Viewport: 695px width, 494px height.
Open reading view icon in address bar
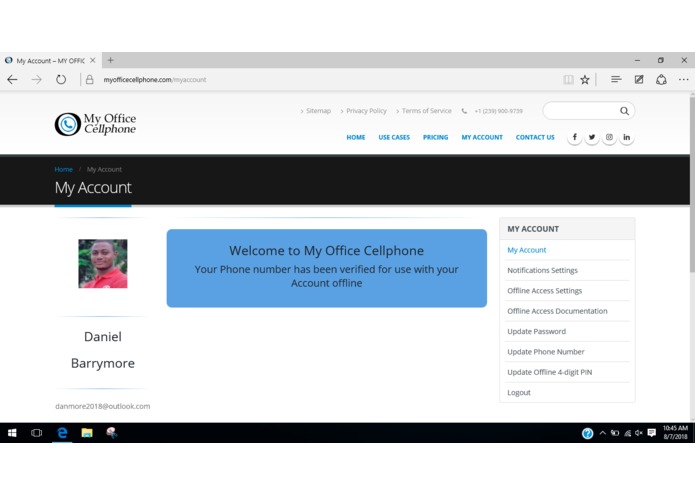568,80
